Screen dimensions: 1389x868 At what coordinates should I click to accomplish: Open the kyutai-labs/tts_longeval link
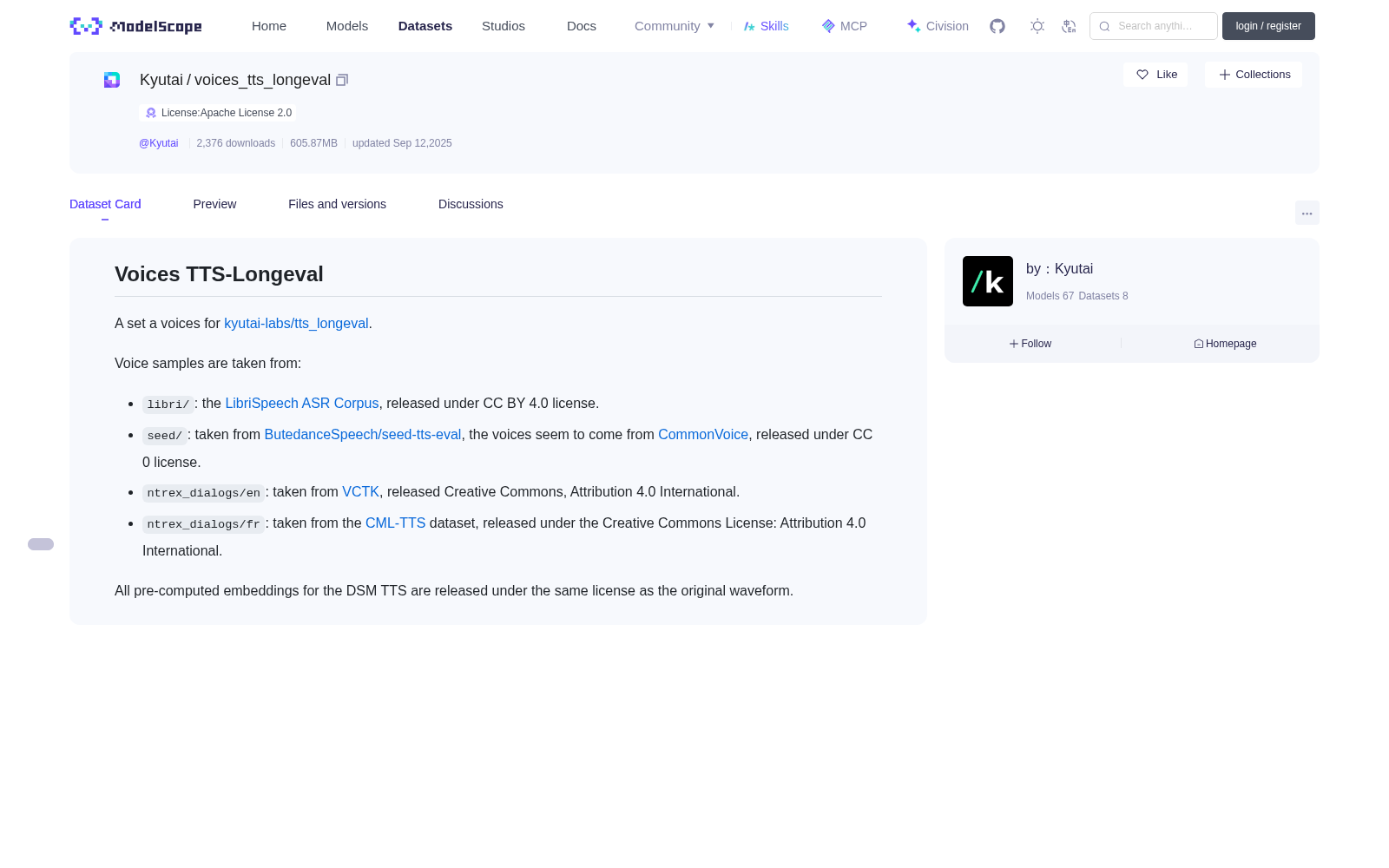tap(296, 323)
